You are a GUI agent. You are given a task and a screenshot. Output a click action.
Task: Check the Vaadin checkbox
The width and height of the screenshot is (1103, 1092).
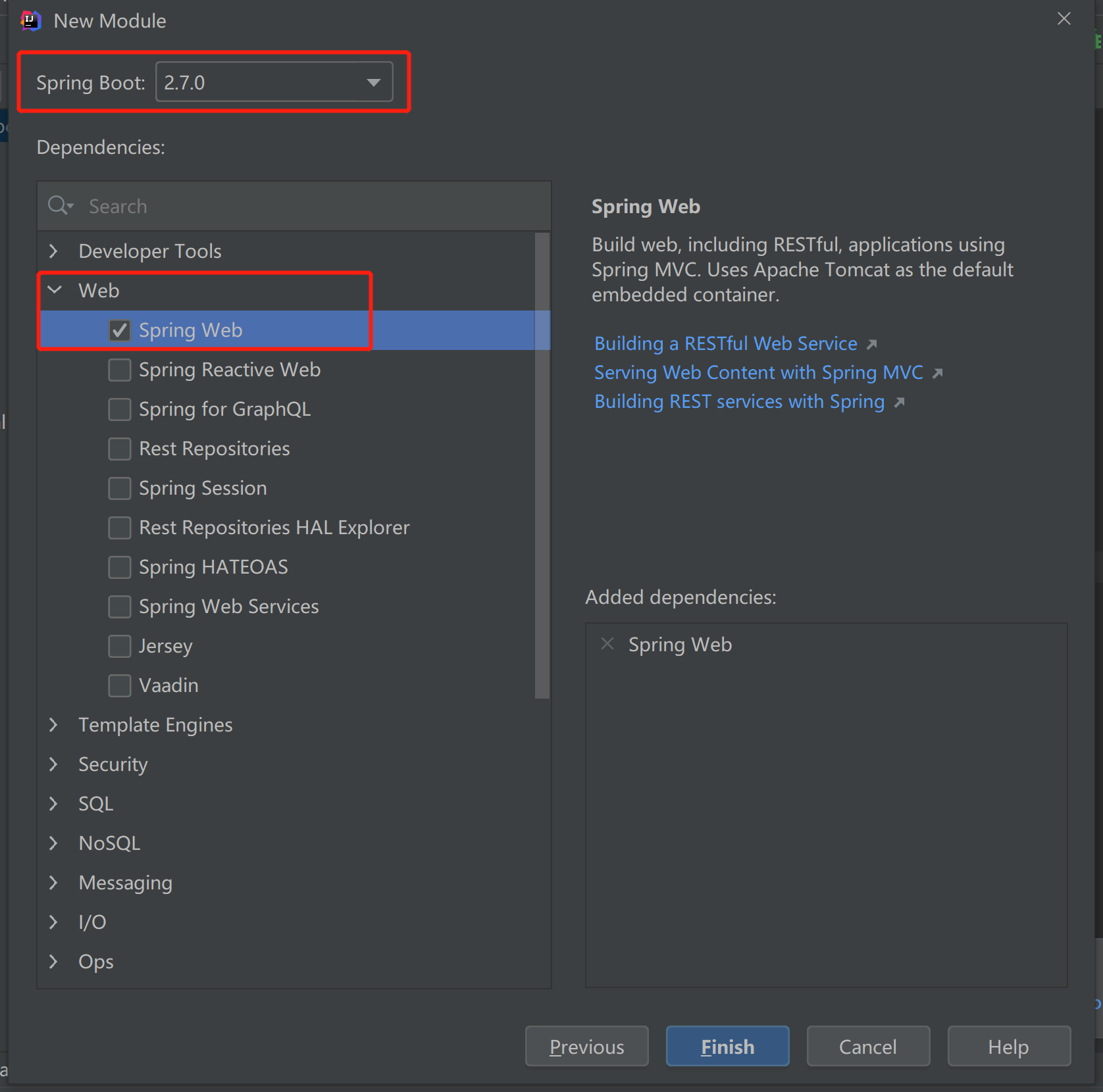(x=119, y=685)
